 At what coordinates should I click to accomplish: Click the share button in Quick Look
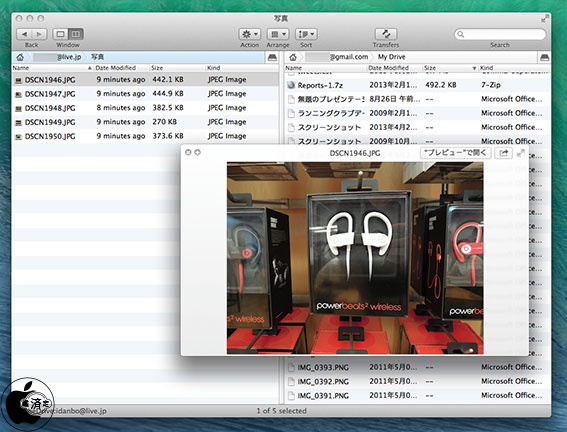504,153
